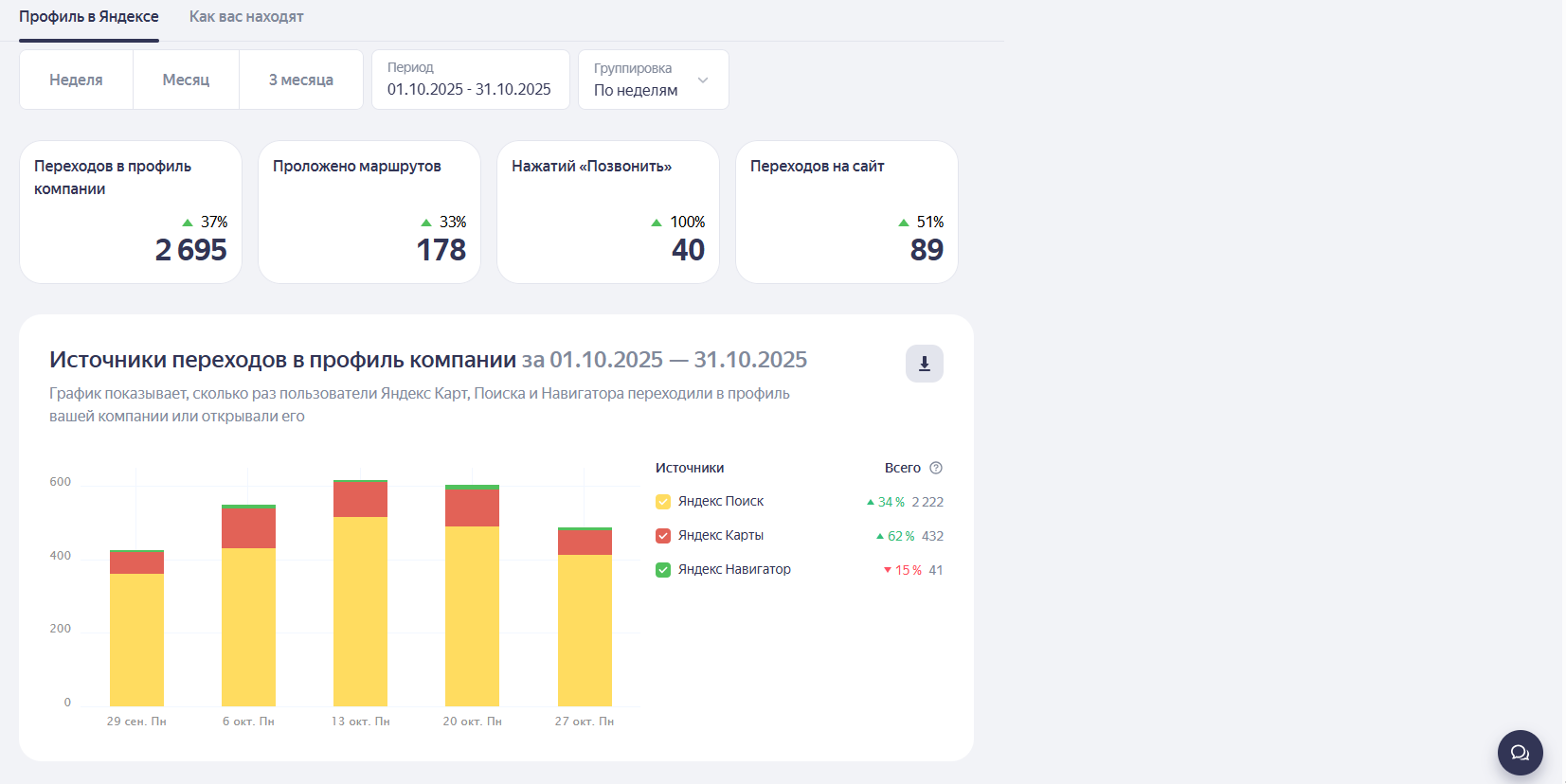This screenshot has width=1566, height=784.
Task: Click the 33% growth indicator
Action: click(443, 222)
